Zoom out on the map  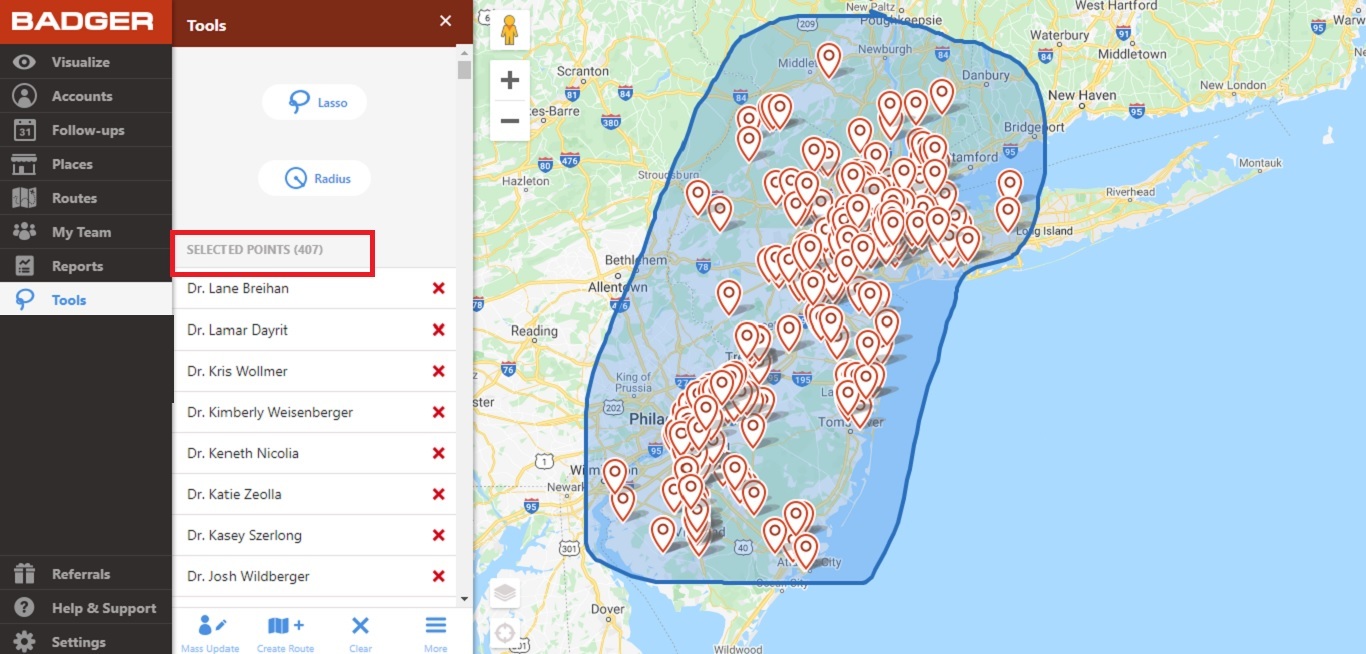[x=510, y=121]
